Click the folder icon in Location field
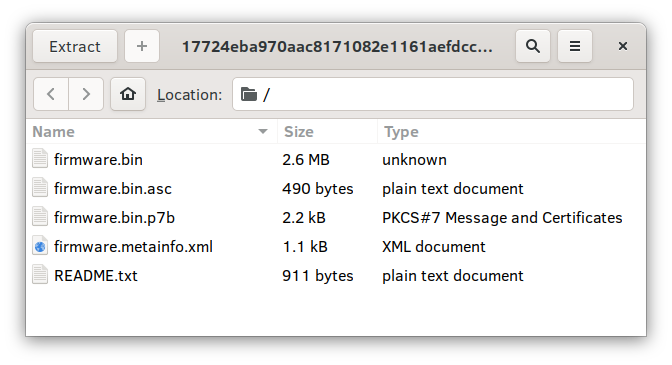 coord(249,94)
